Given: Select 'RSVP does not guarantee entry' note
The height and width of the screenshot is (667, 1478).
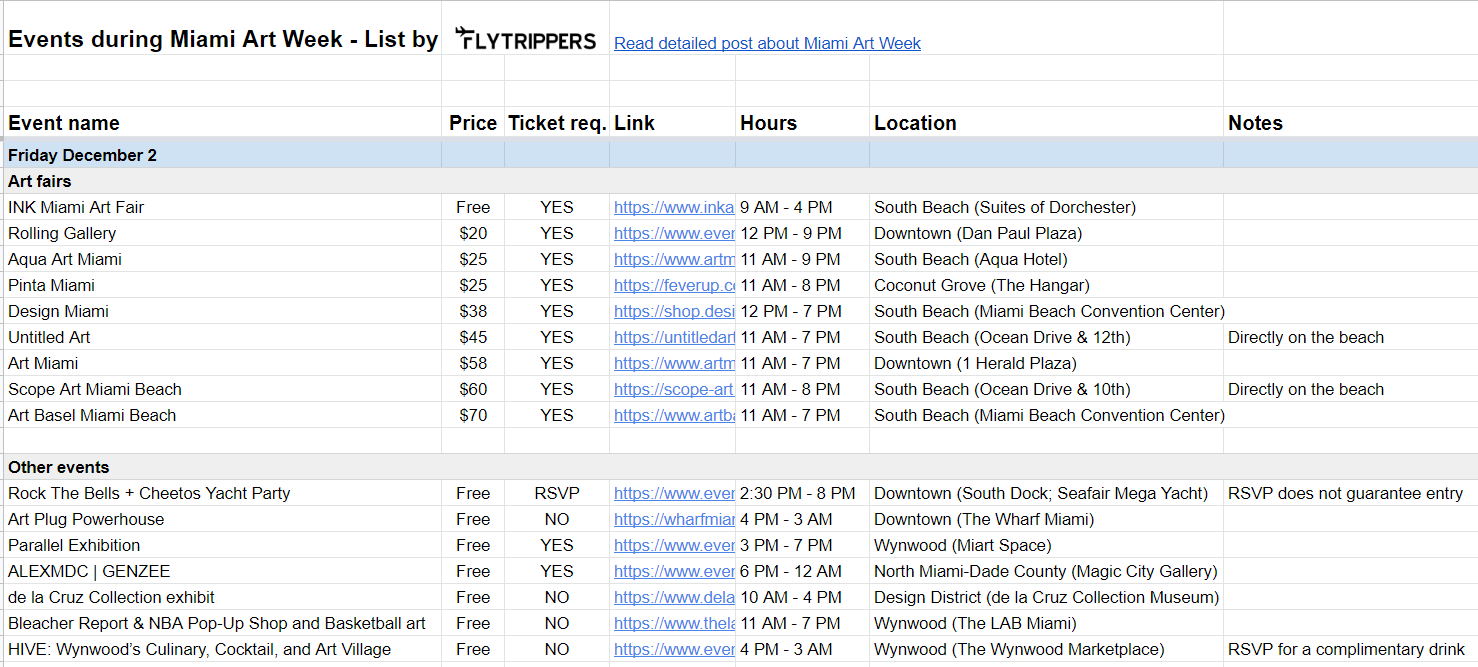Looking at the screenshot, I should 1350,493.
